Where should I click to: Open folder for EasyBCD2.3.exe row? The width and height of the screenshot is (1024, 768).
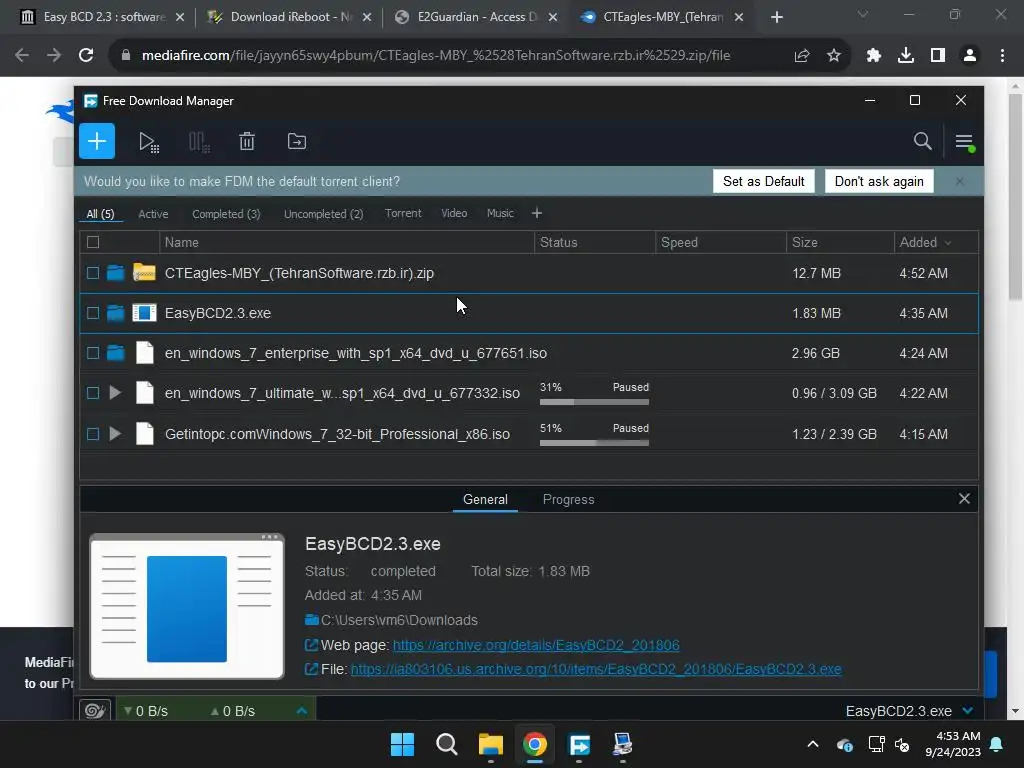tap(116, 313)
